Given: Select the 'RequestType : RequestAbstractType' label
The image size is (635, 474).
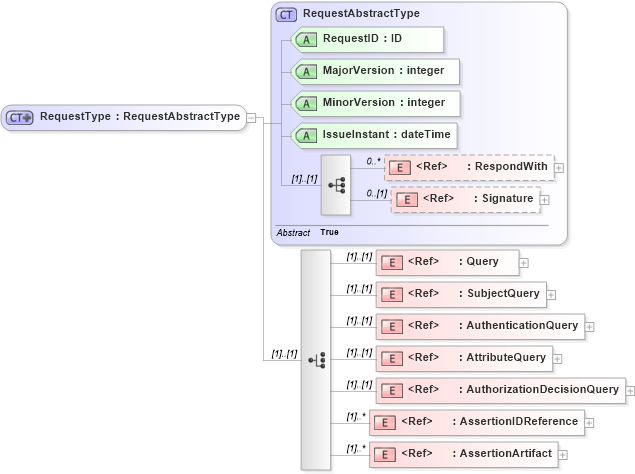Looking at the screenshot, I should coord(140,117).
